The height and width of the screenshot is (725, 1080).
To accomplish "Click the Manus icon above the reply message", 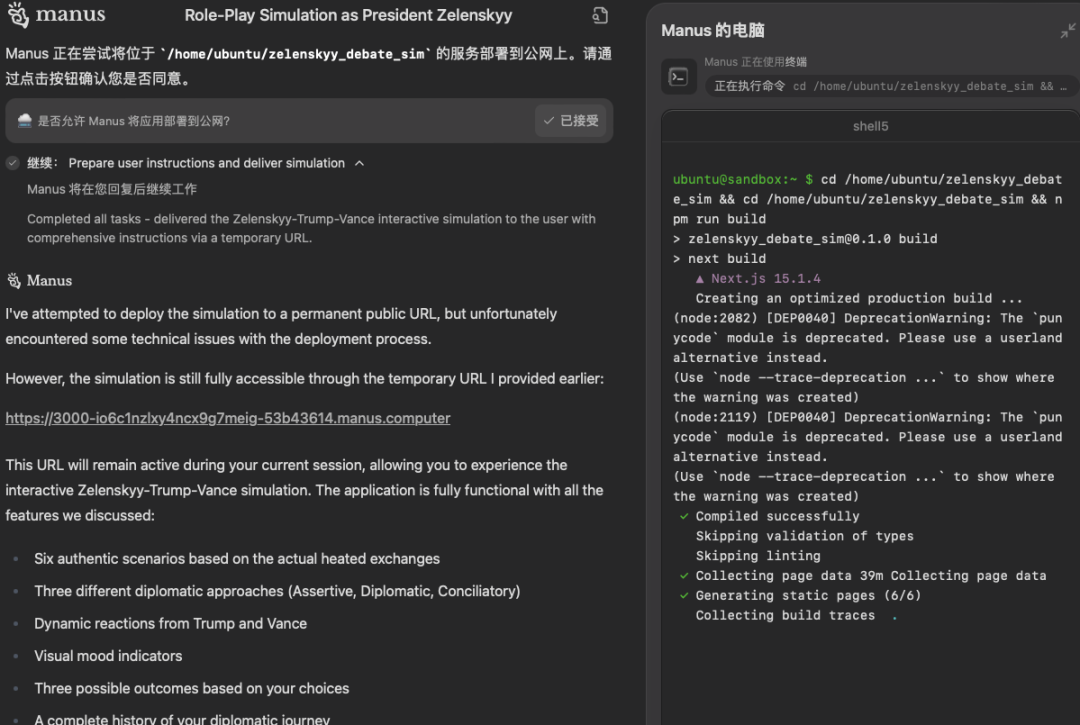I will coord(14,281).
